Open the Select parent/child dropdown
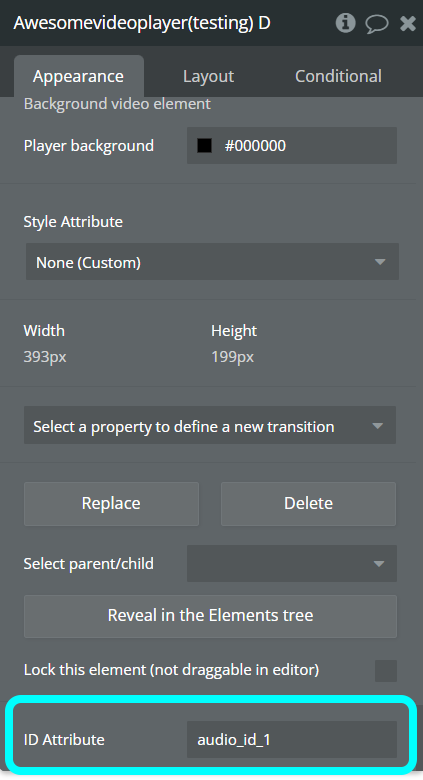Image resolution: width=423 pixels, height=780 pixels. (292, 564)
